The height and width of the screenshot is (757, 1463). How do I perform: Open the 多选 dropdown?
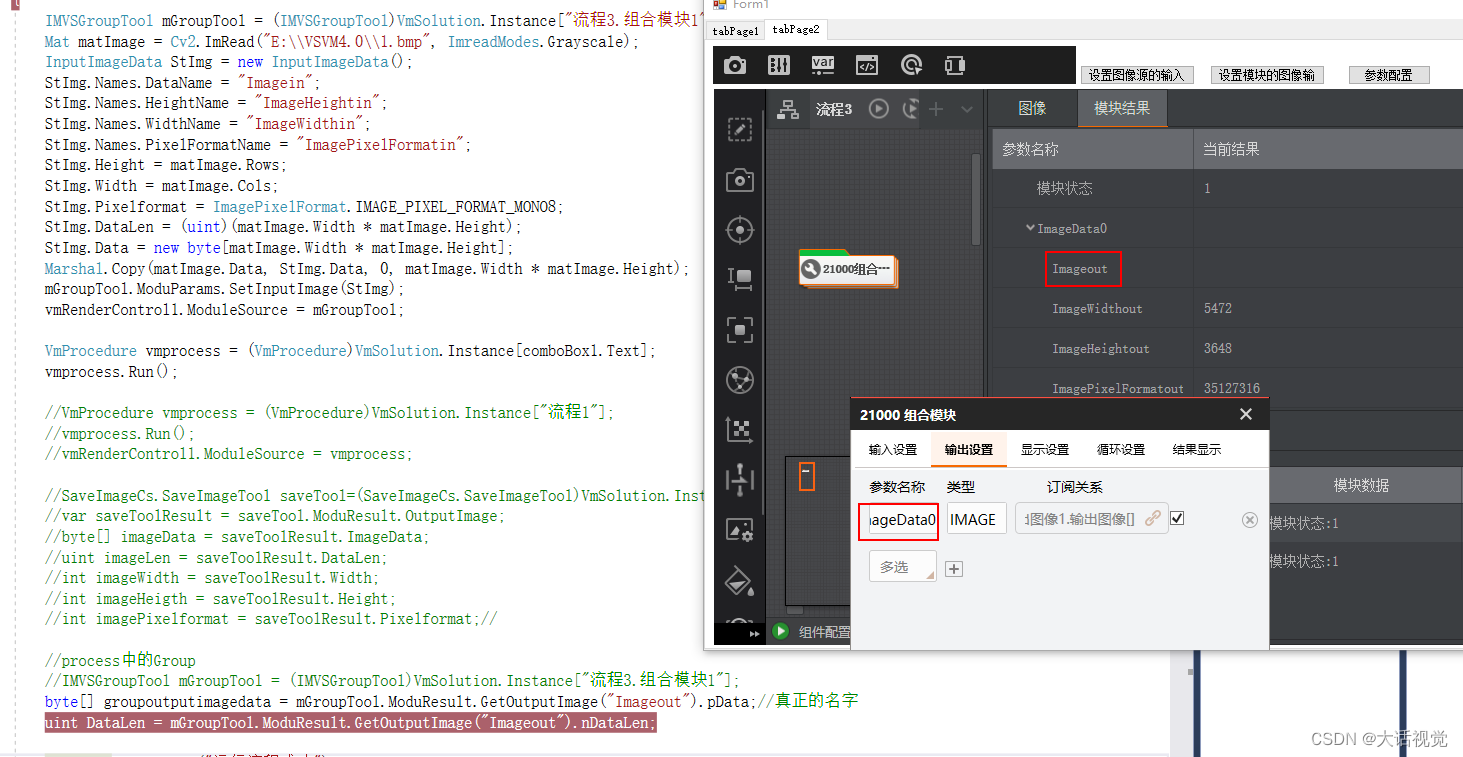pos(903,566)
